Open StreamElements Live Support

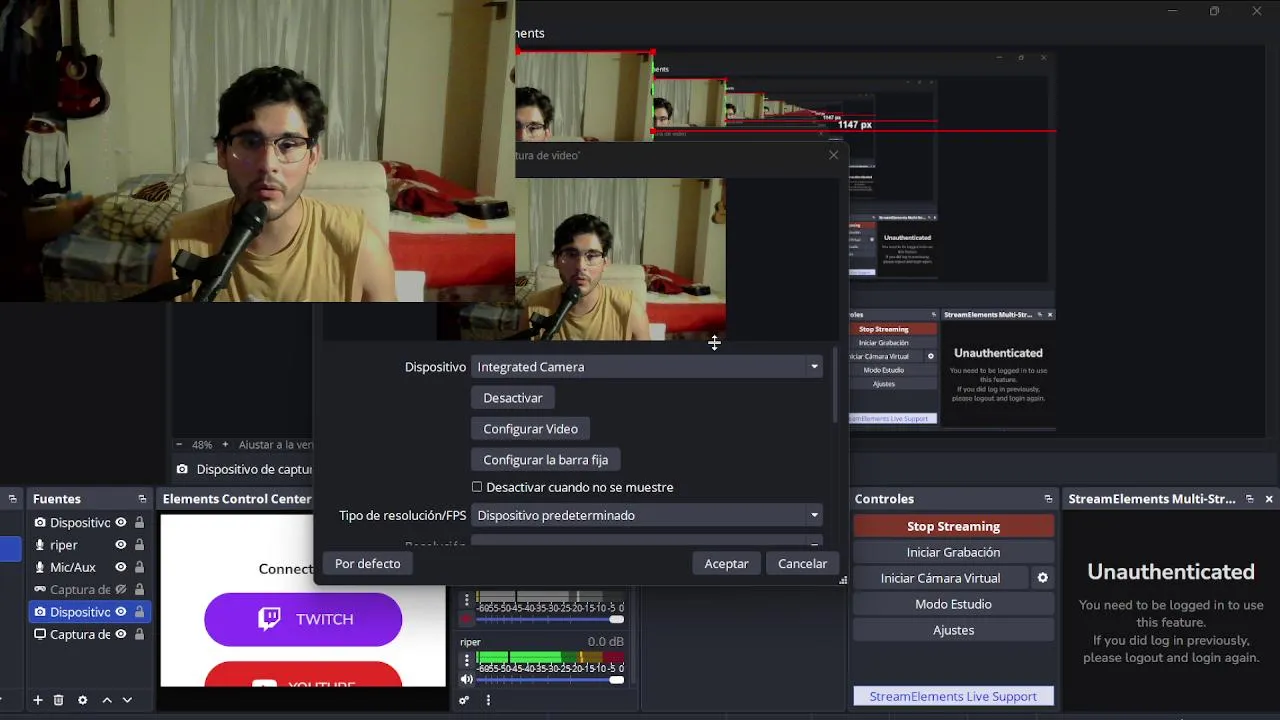coord(953,696)
